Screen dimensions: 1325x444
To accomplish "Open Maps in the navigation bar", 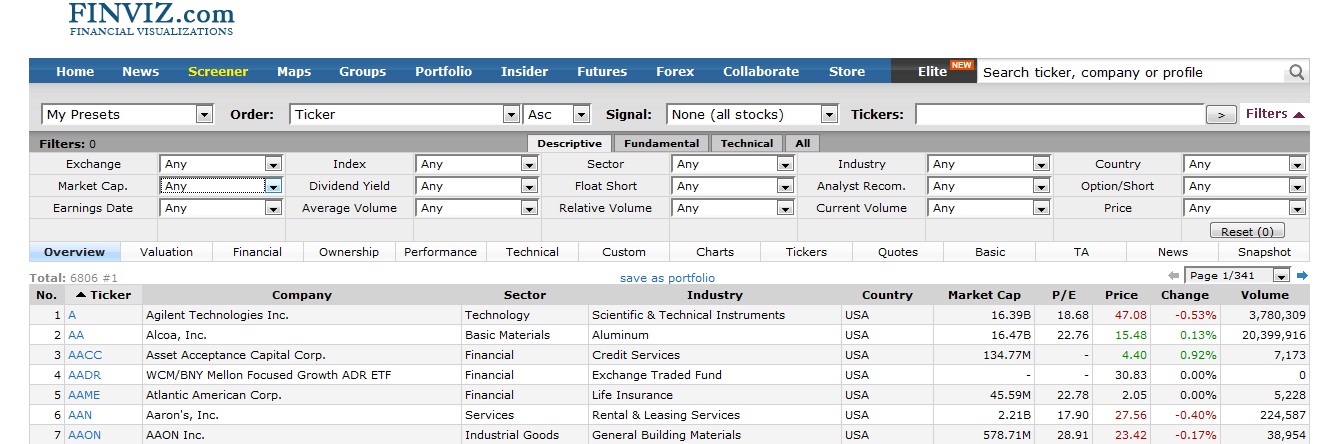I will click(x=294, y=71).
